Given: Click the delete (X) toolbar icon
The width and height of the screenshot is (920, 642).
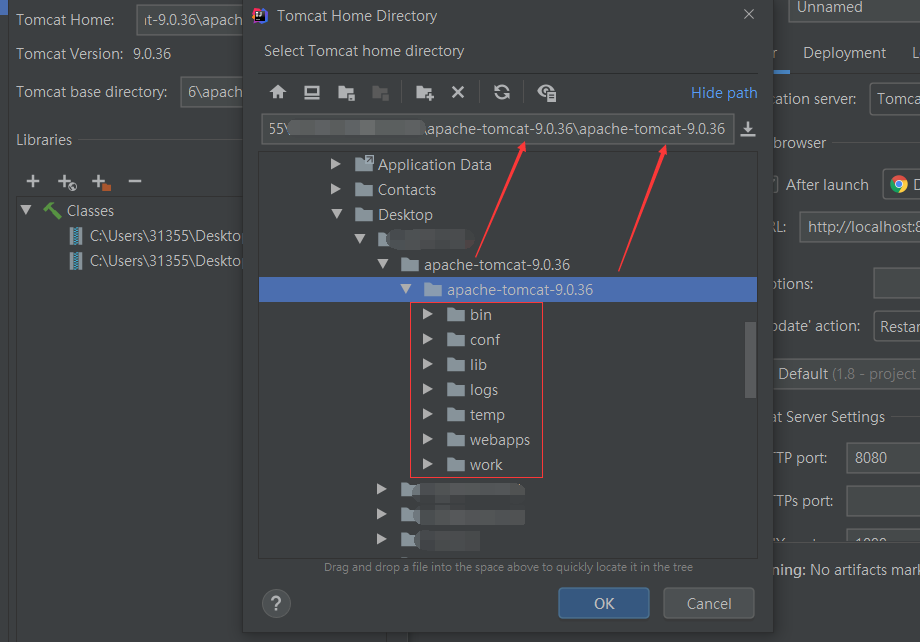Looking at the screenshot, I should point(458,92).
